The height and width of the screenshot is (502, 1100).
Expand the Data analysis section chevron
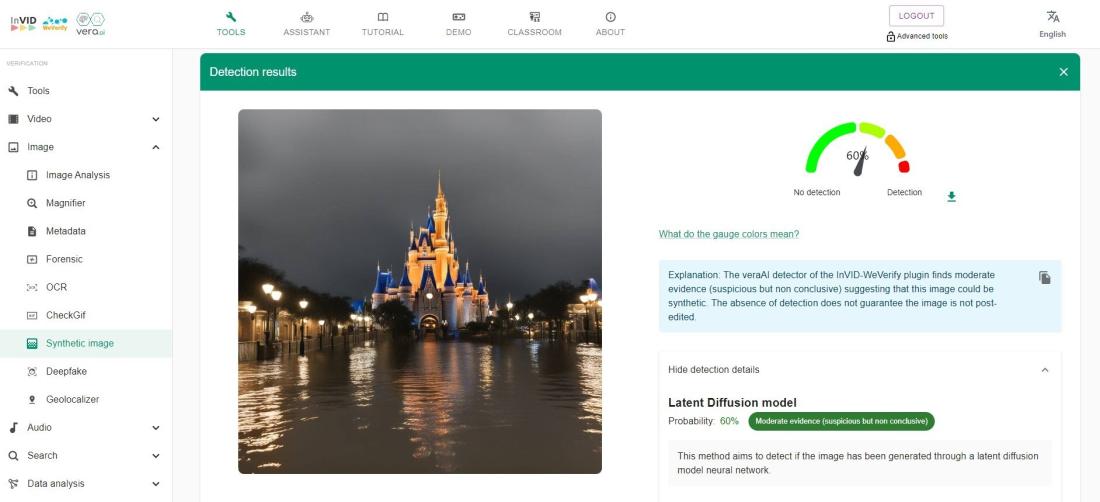click(156, 484)
